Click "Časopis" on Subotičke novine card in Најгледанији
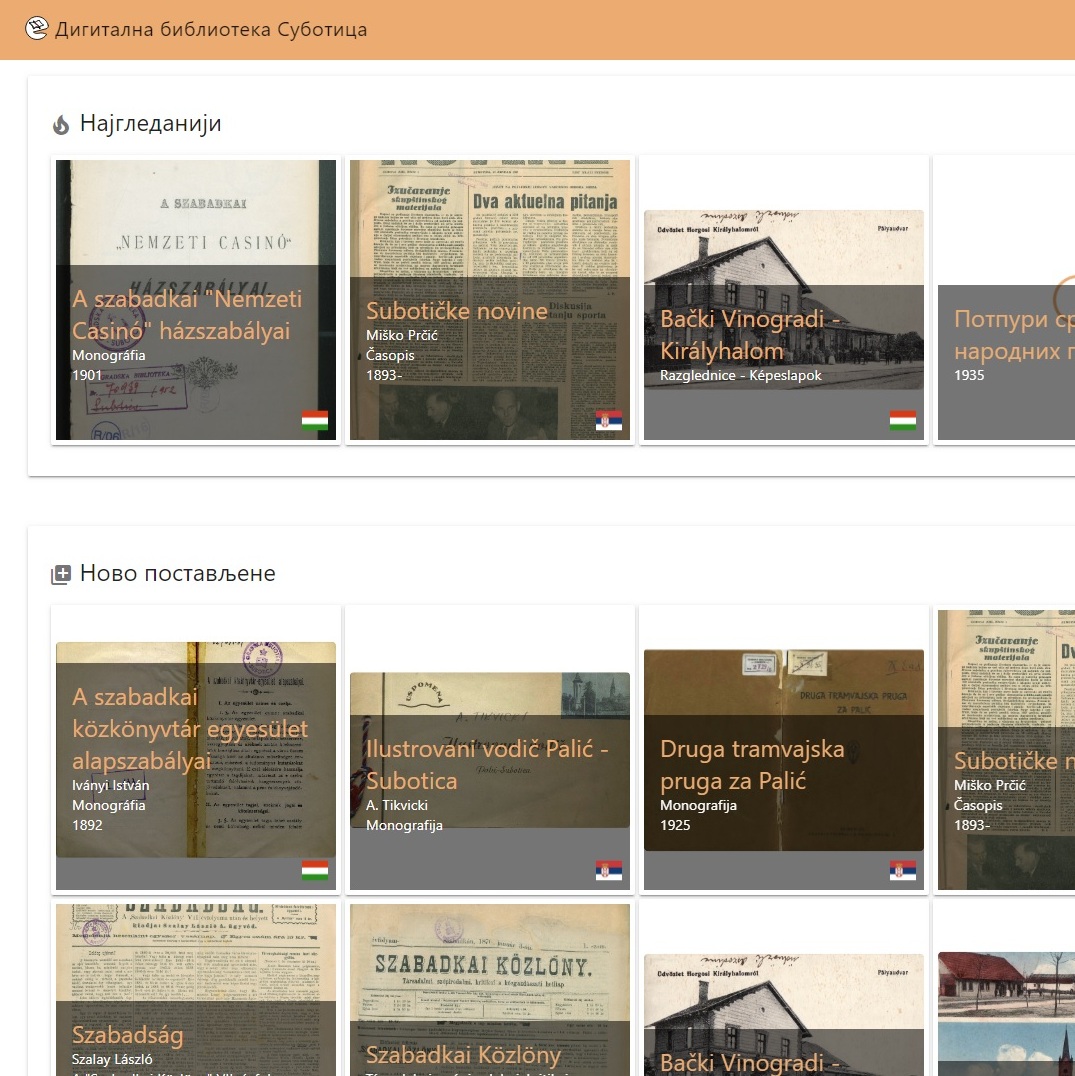The height and width of the screenshot is (1076, 1075). [x=390, y=355]
